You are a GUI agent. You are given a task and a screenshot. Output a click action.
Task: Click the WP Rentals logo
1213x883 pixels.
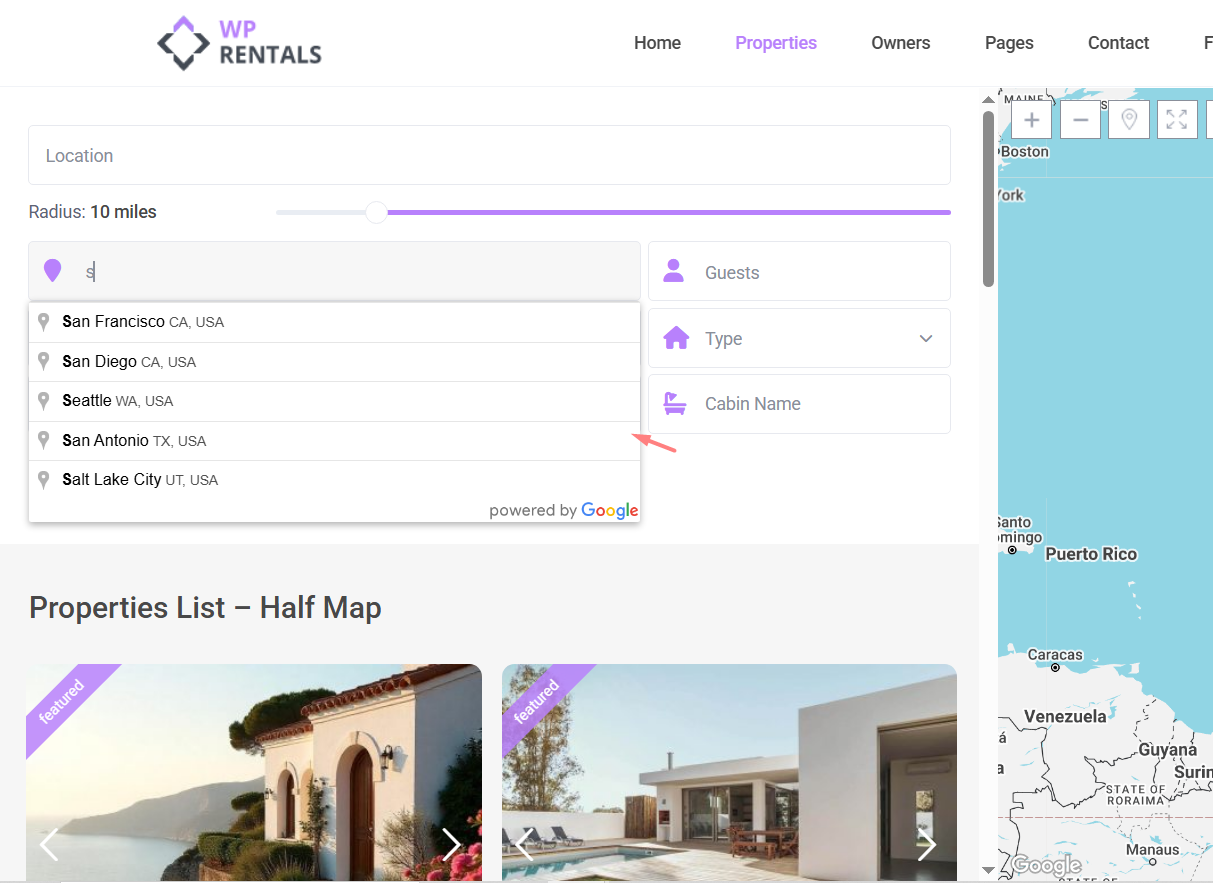(240, 43)
